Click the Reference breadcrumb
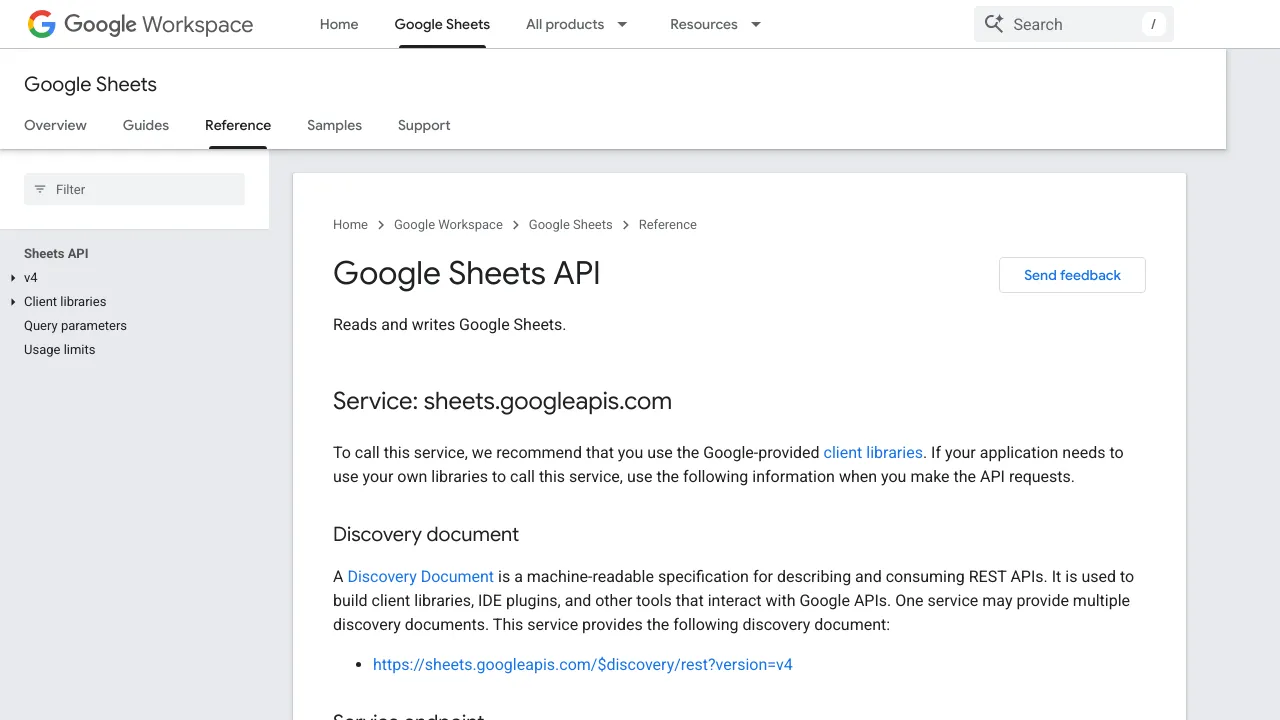Screen dimensions: 1280x720 tap(667, 225)
